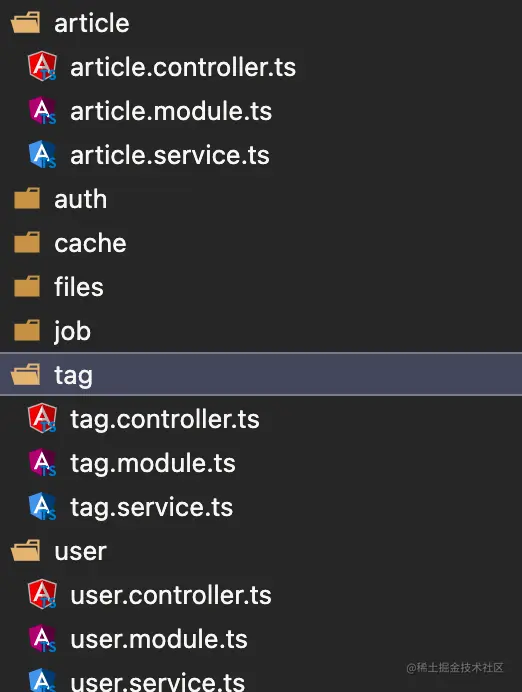Viewport: 522px width, 692px height.
Task: Click the purple icon next to tag.module.ts
Action: pos(42,463)
